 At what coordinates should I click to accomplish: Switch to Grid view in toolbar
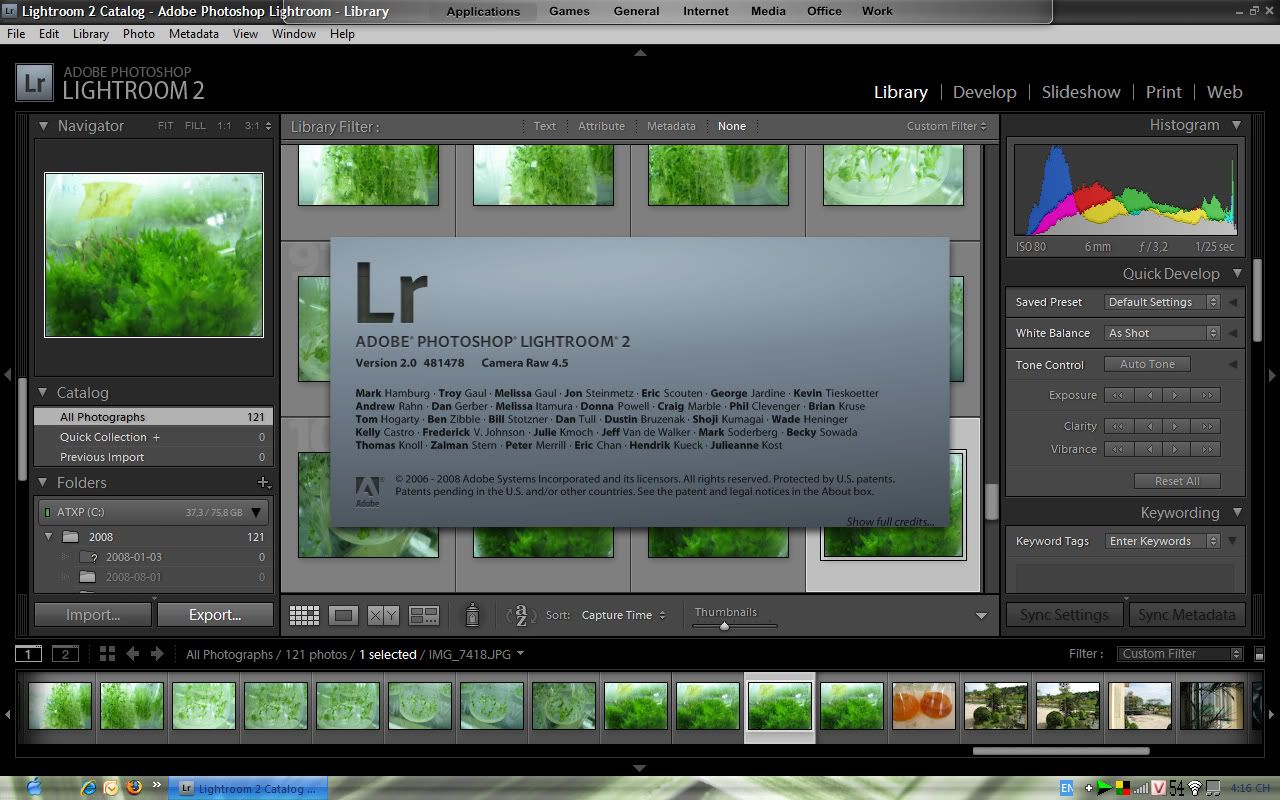(304, 616)
